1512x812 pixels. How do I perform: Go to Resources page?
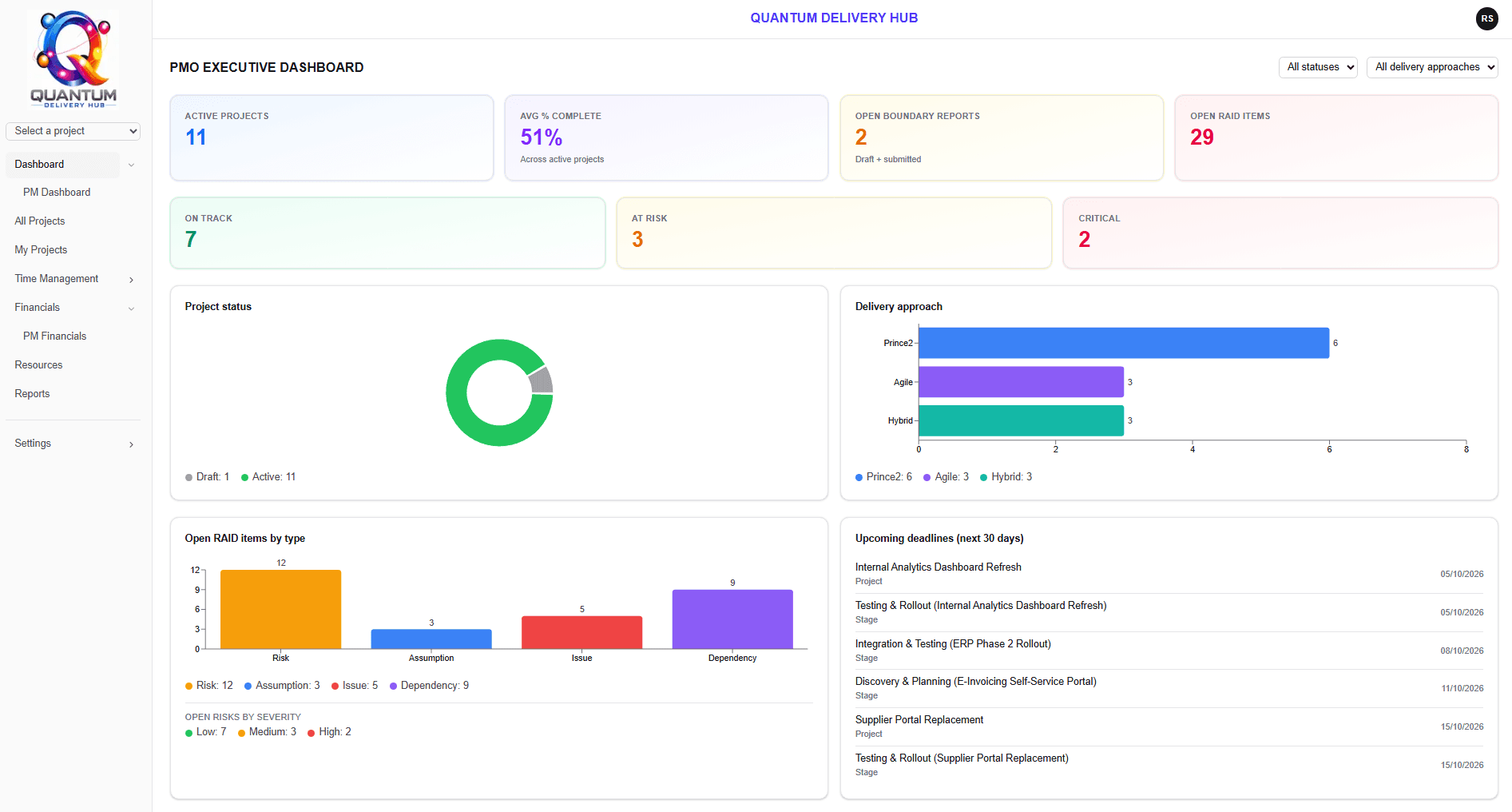[38, 365]
